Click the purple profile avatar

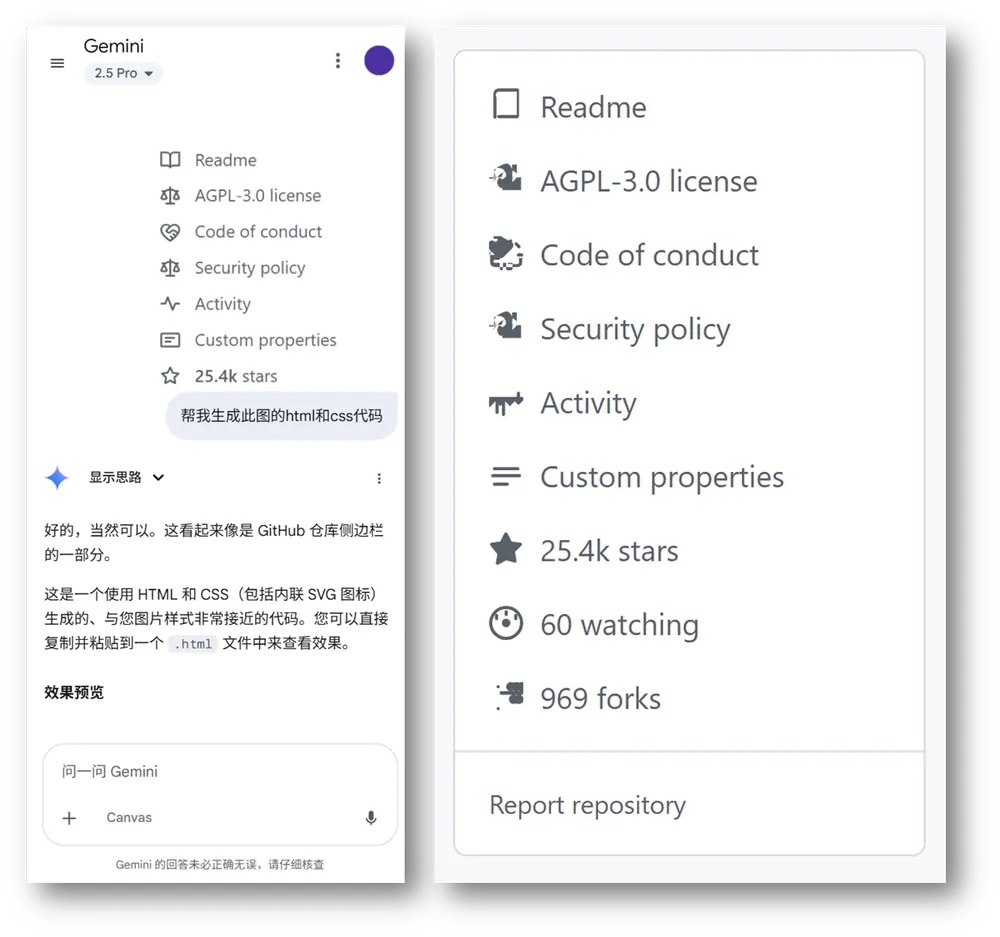coord(379,61)
